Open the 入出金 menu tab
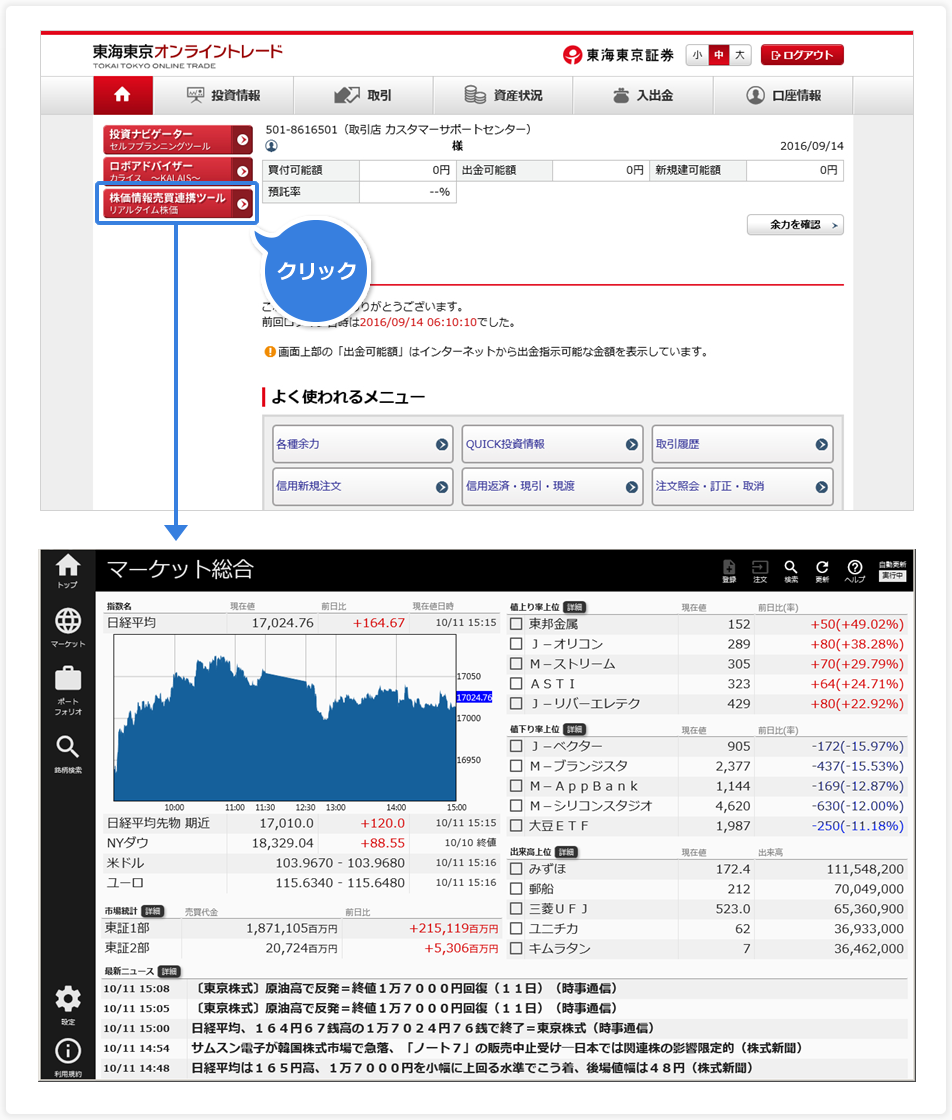The width and height of the screenshot is (952, 1120). point(643,95)
